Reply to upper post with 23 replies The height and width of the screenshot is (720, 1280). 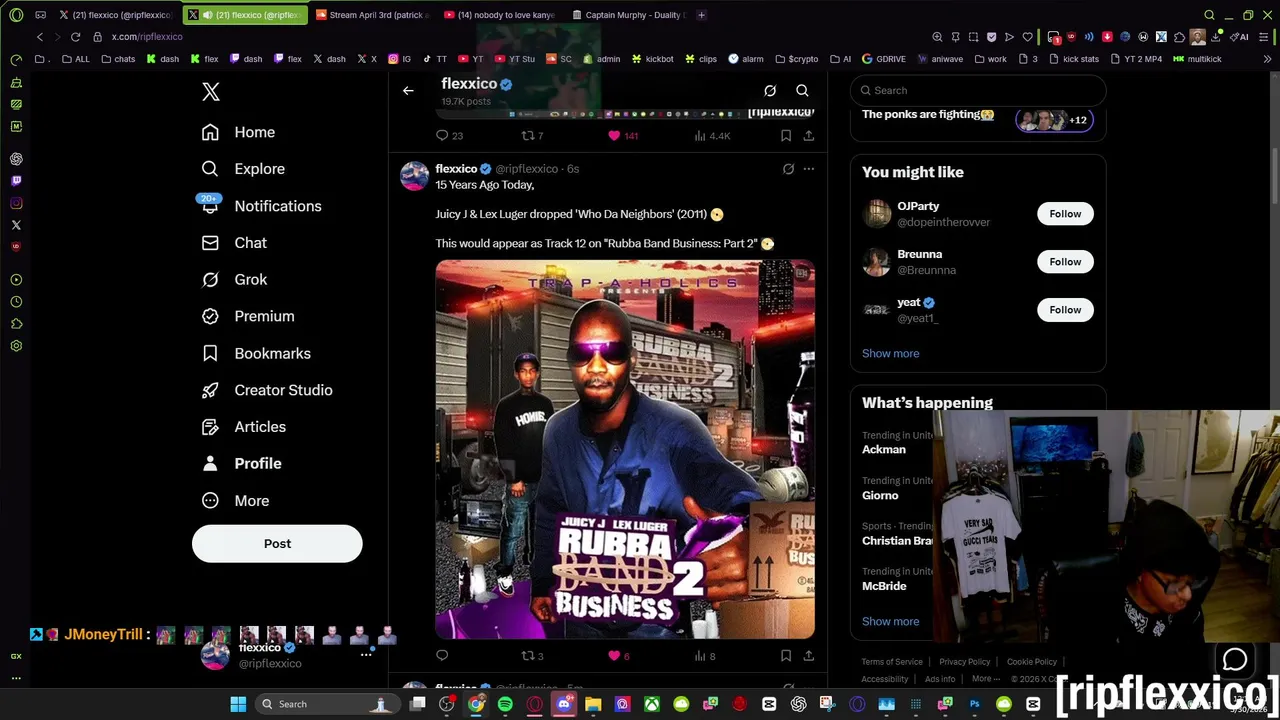[x=449, y=136]
